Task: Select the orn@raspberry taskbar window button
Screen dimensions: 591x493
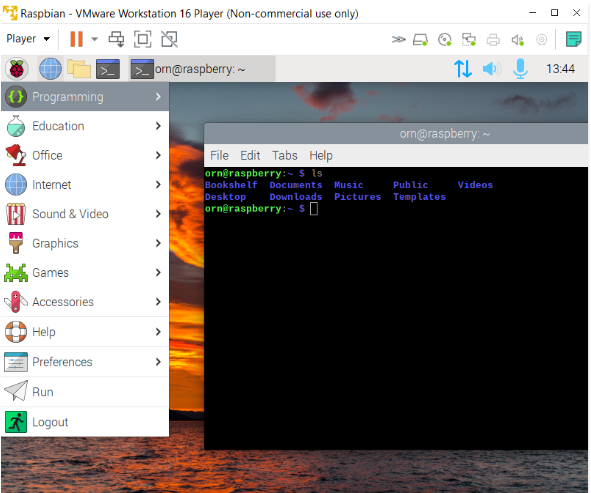Action: (x=202, y=69)
